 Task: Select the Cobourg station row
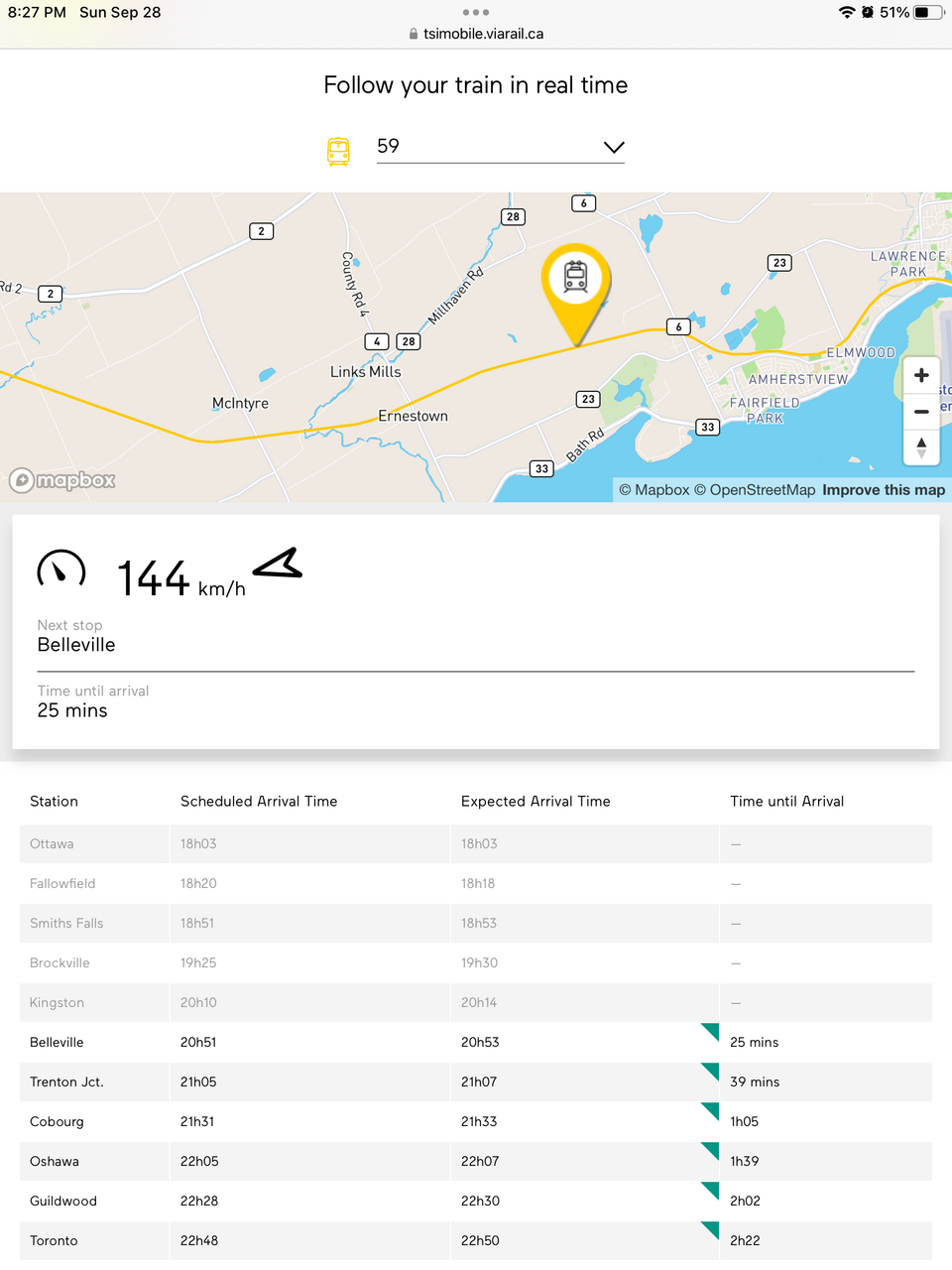coord(476,1121)
